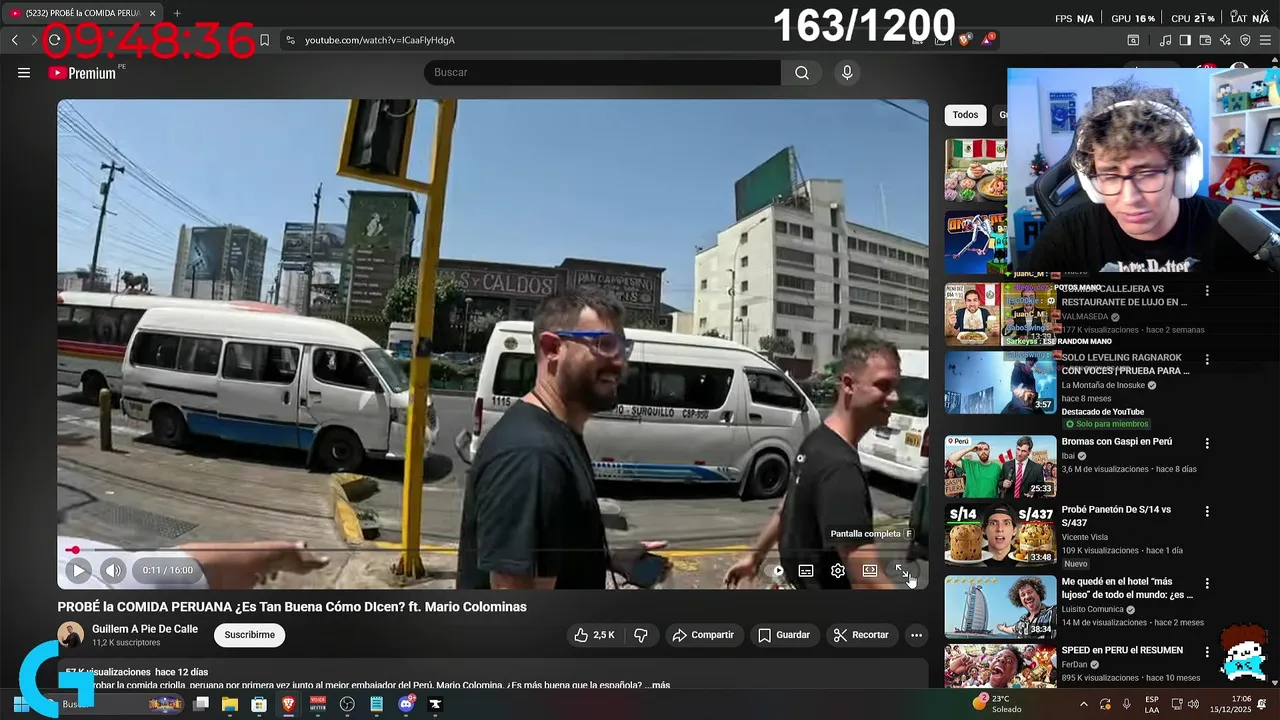
Task: Open Discord in the taskbar
Action: point(406,704)
